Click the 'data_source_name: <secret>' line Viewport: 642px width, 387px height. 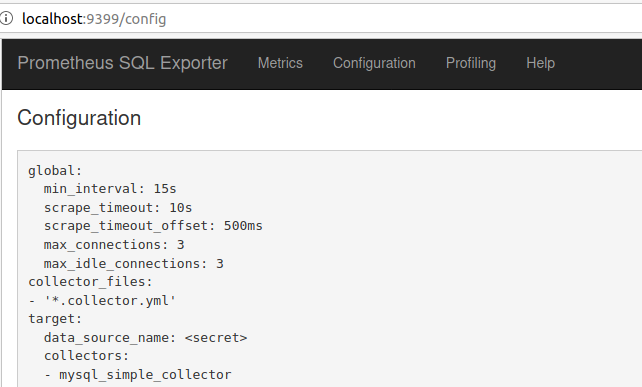pyautogui.click(x=145, y=338)
